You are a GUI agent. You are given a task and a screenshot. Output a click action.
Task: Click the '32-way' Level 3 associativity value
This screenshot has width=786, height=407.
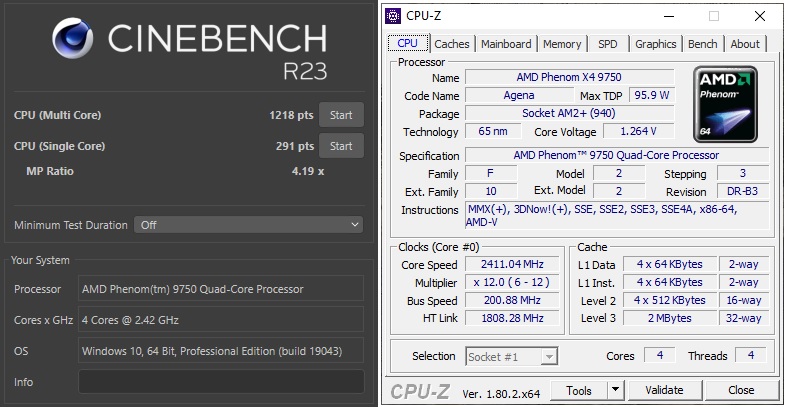[743, 318]
